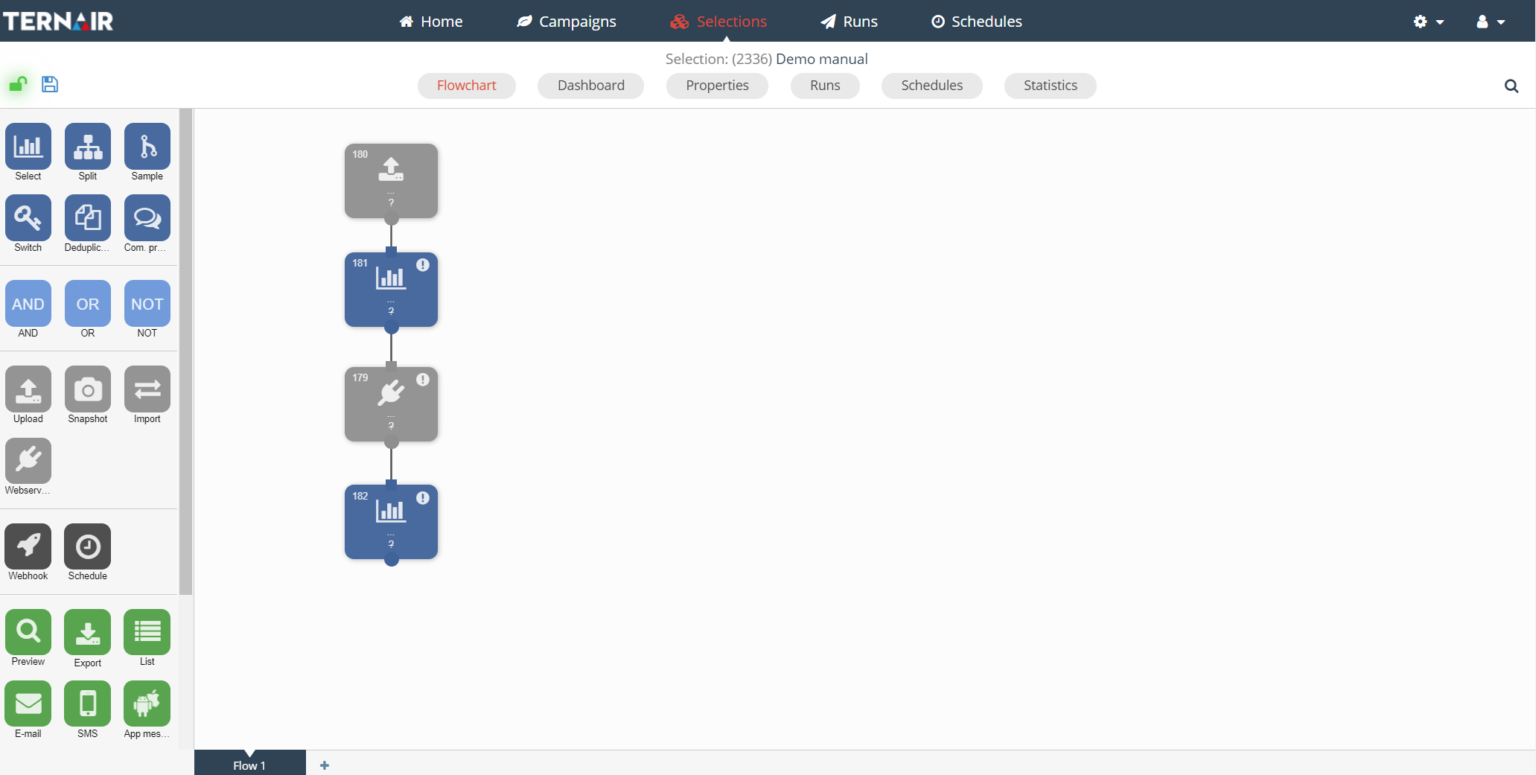This screenshot has height=775, width=1536.
Task: Open Campaigns in the top navigation
Action: tap(566, 21)
